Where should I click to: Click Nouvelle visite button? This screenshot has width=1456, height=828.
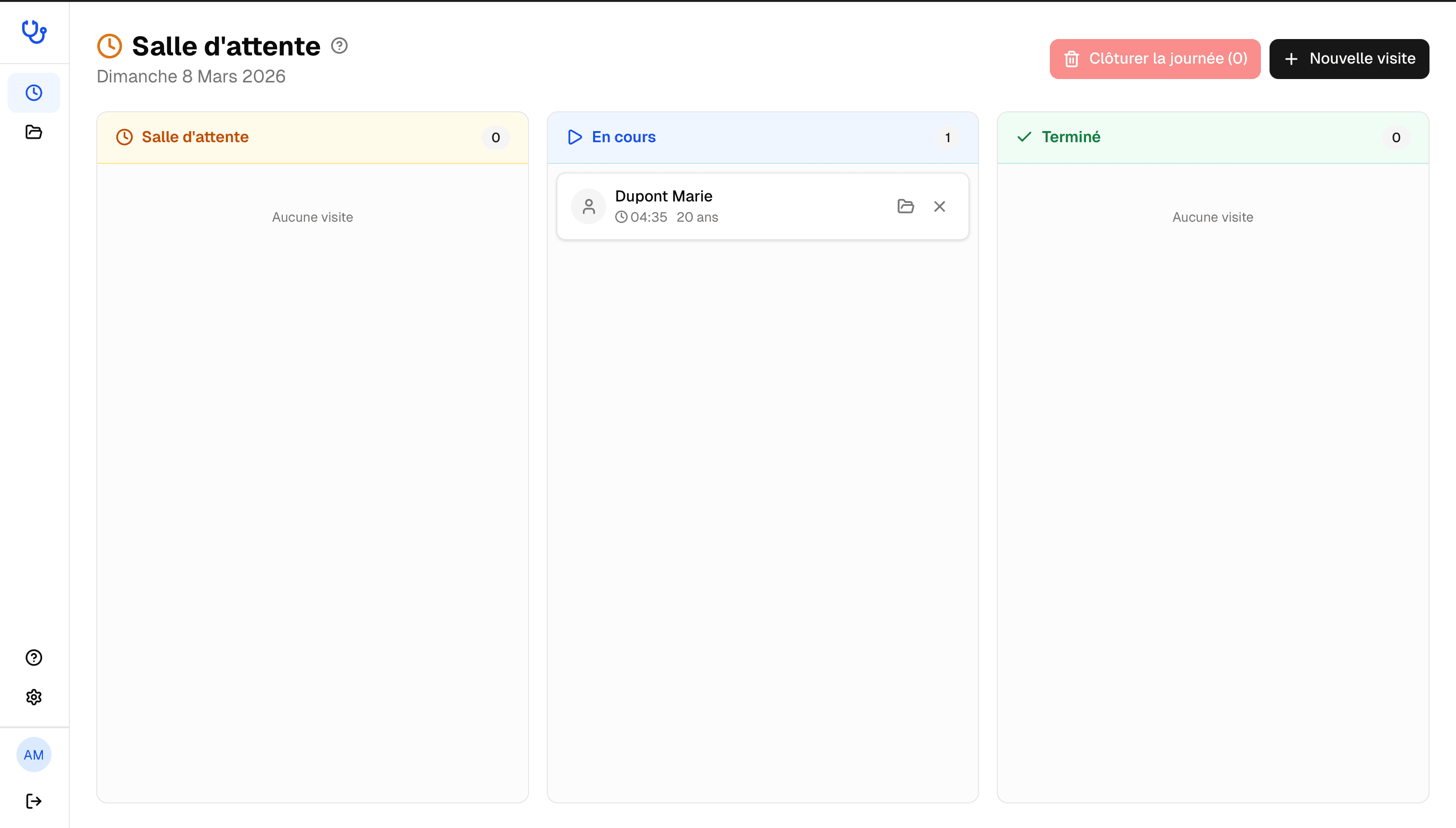pos(1349,59)
